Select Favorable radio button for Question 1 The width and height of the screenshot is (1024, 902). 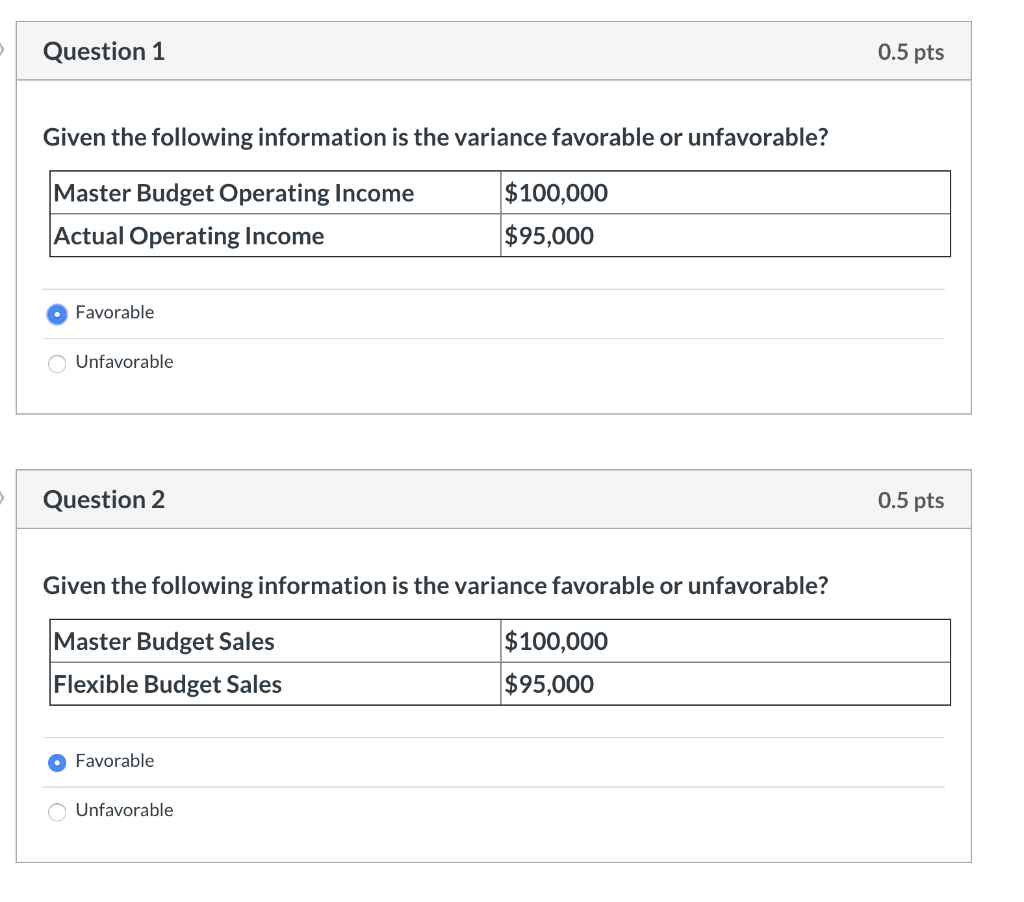pyautogui.click(x=59, y=314)
